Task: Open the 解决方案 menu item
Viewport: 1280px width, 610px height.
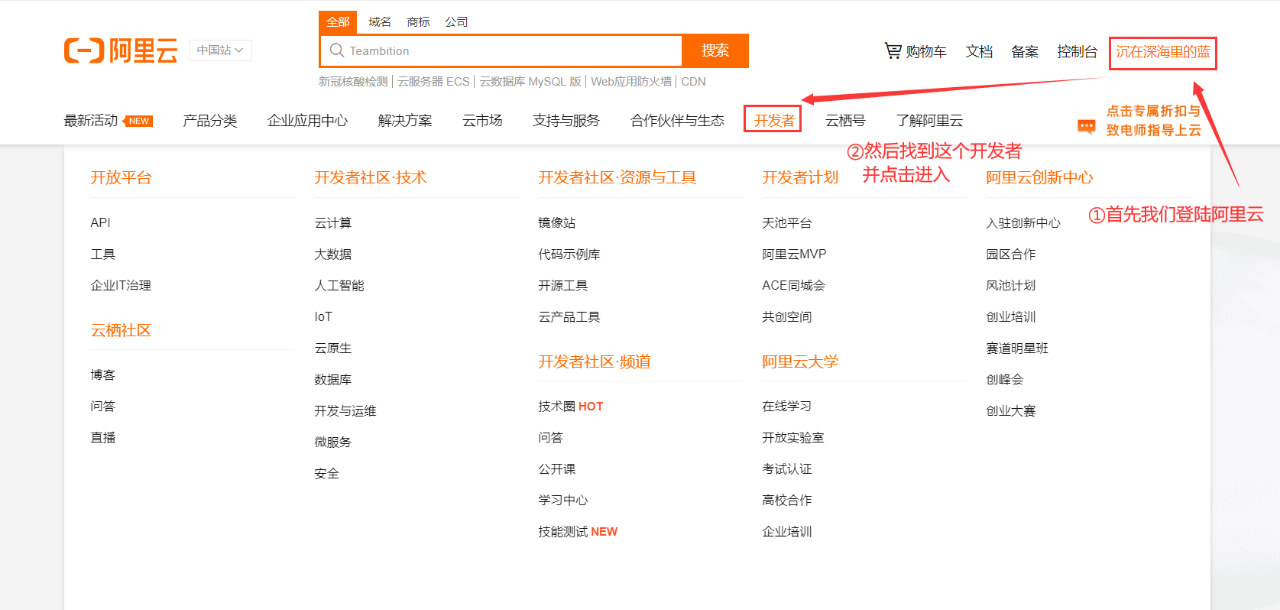Action: coord(405,121)
